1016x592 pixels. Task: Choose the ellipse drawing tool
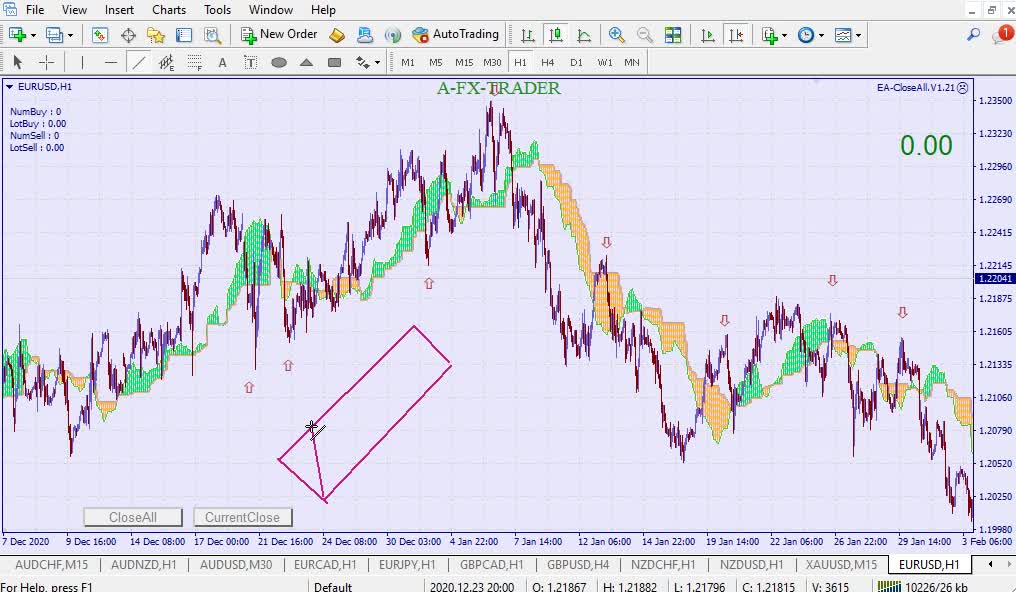(279, 62)
